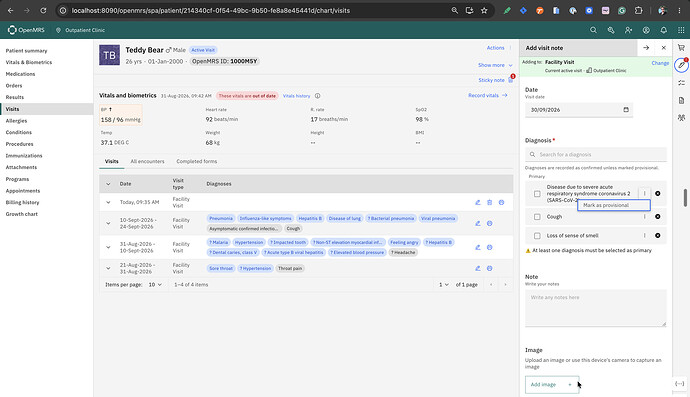Edit the 21-Aug-2026 visit
This screenshot has height=397, width=690.
coord(477,268)
